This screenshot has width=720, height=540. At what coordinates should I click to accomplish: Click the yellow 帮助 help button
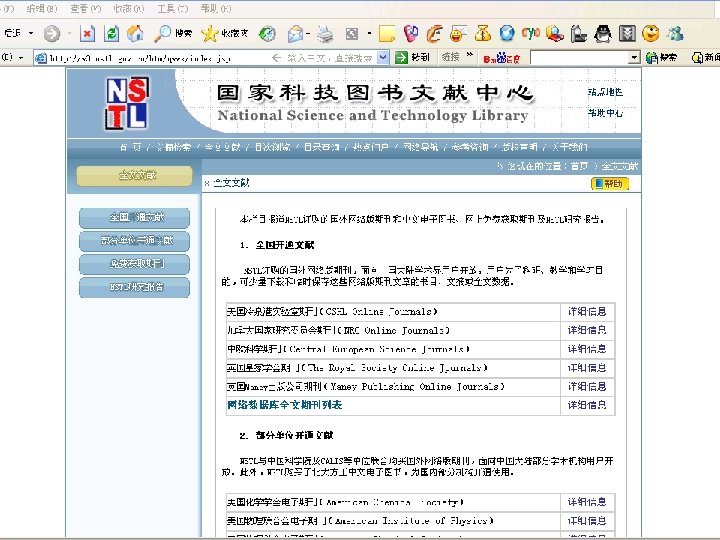[x=609, y=184]
